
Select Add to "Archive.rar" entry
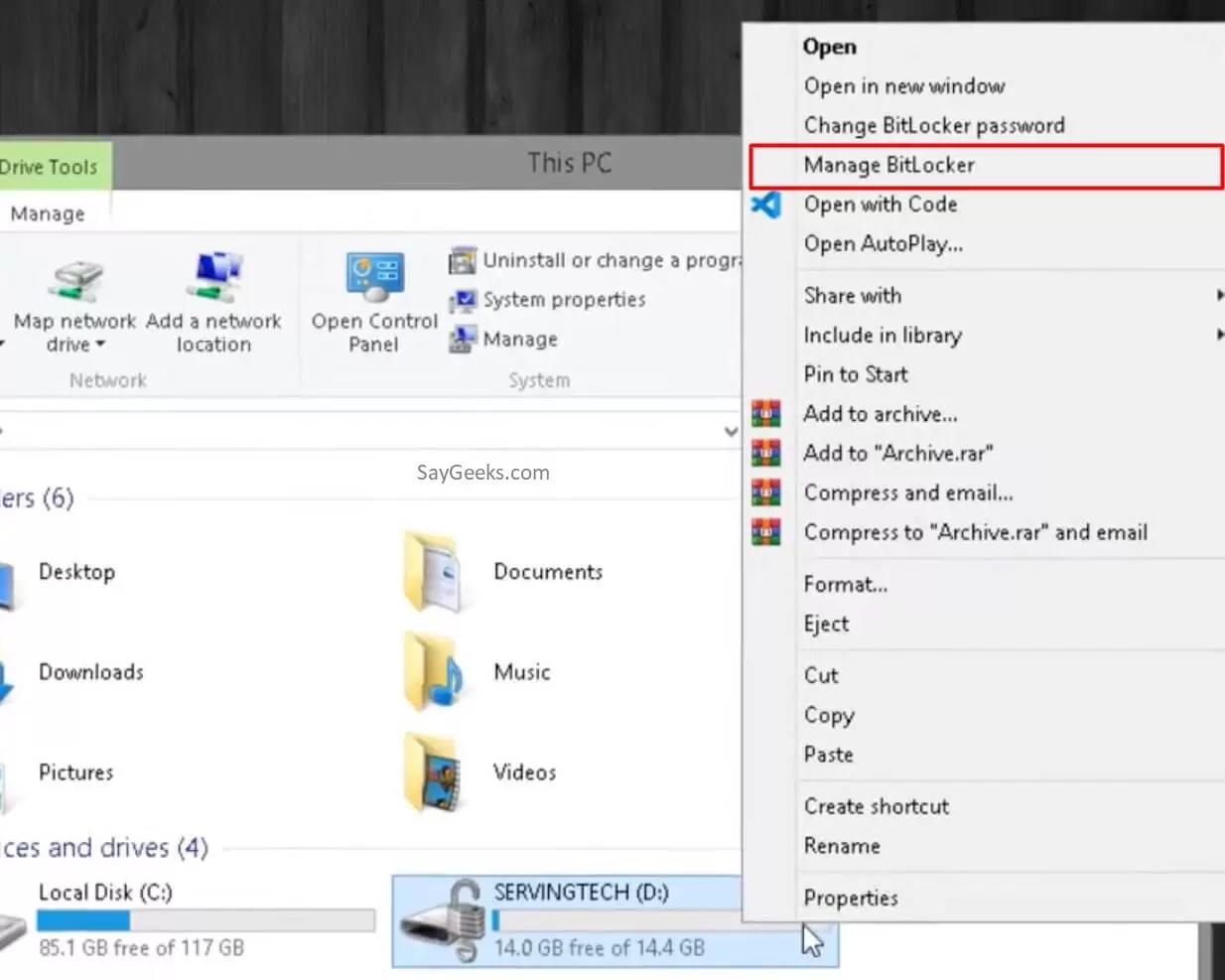(898, 454)
